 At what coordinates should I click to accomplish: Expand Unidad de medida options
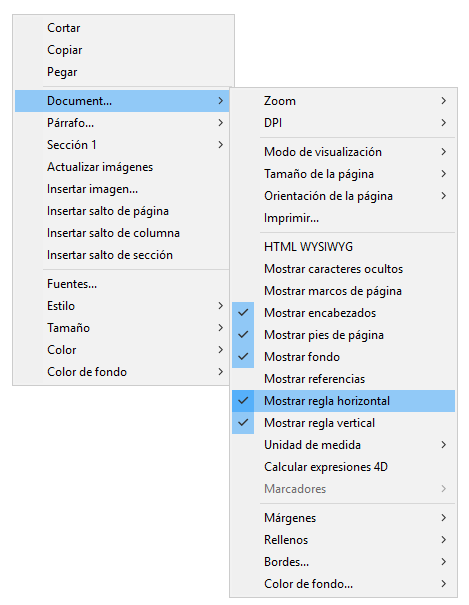[x=343, y=445]
